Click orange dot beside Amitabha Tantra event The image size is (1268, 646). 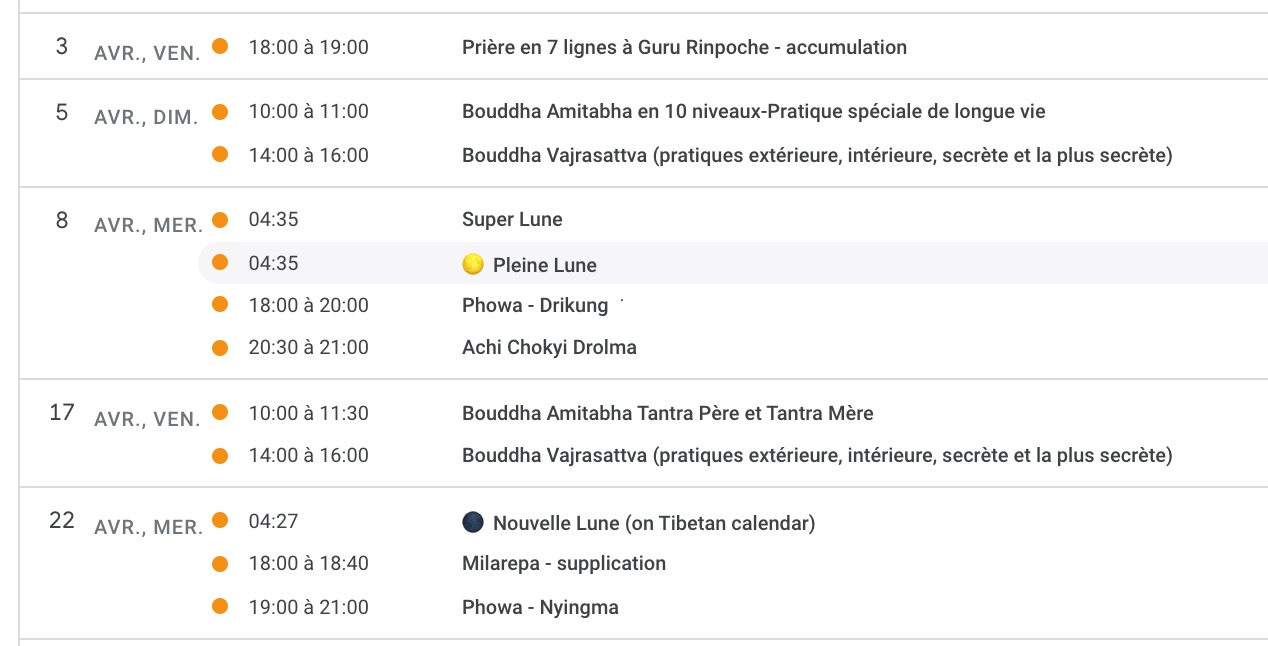coord(220,412)
